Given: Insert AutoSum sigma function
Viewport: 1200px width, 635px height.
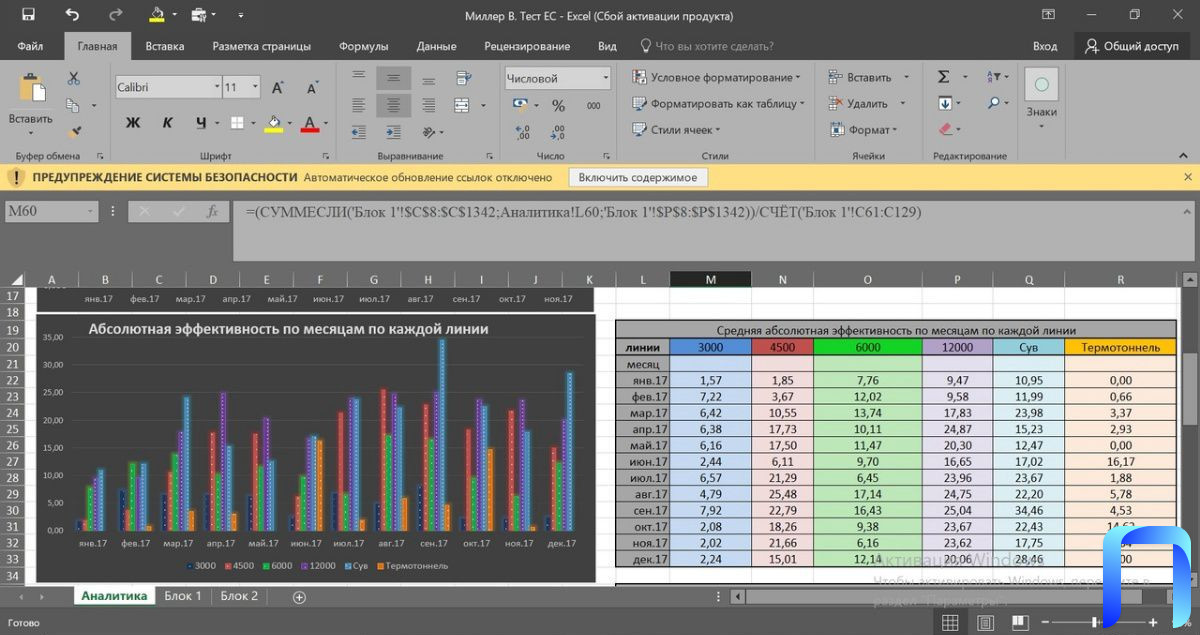Looking at the screenshot, I should (943, 77).
